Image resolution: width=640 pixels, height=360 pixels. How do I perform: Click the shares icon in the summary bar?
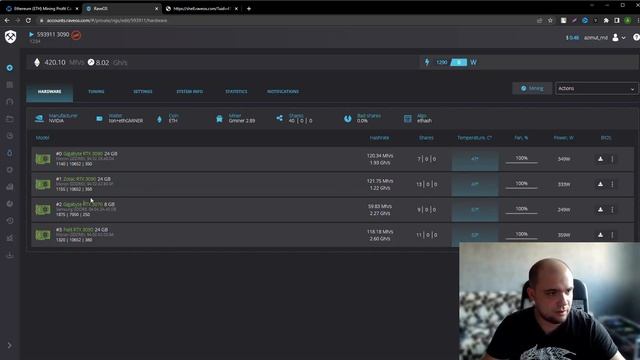[280, 118]
